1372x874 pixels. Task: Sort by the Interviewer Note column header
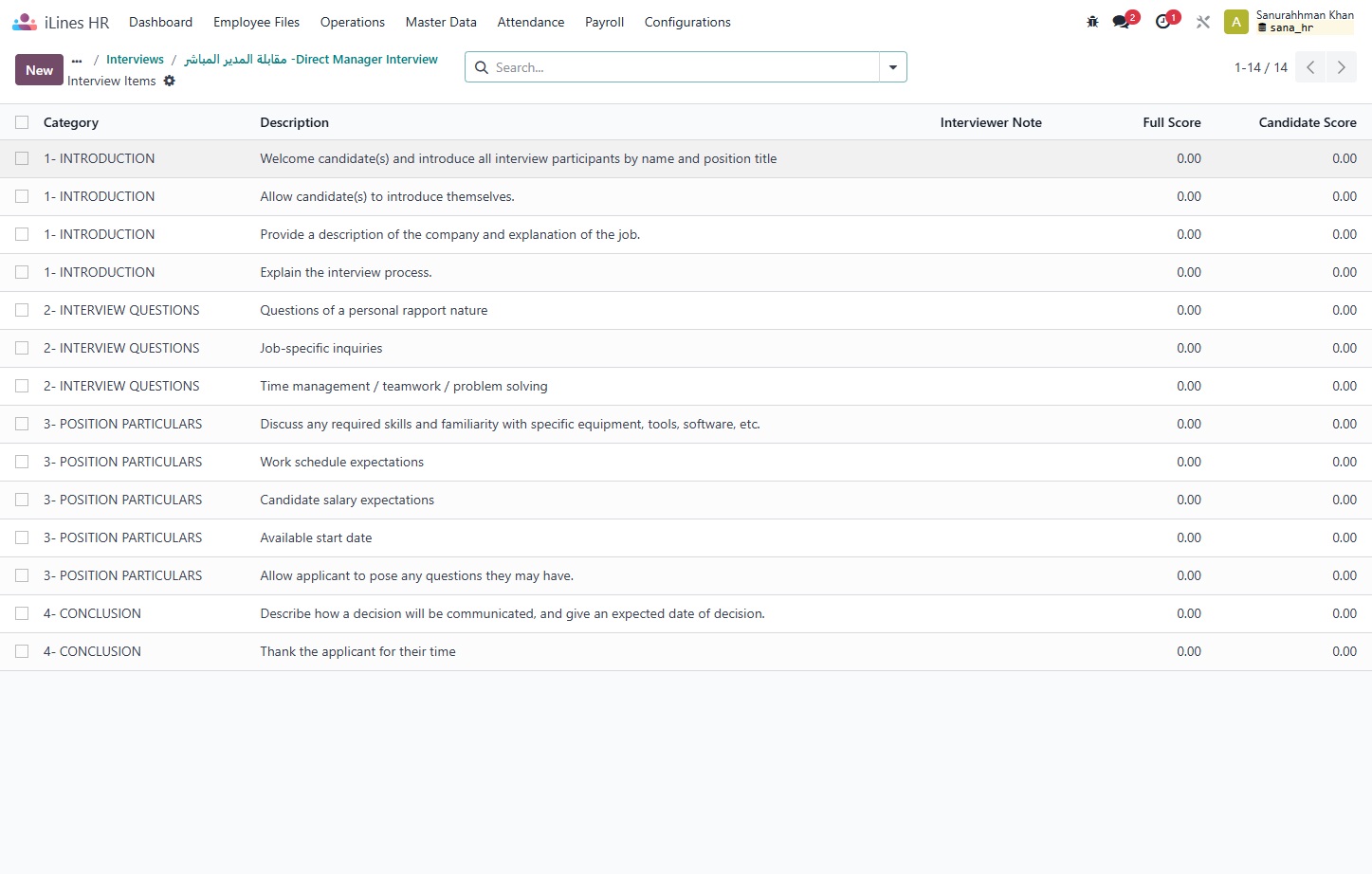[991, 122]
